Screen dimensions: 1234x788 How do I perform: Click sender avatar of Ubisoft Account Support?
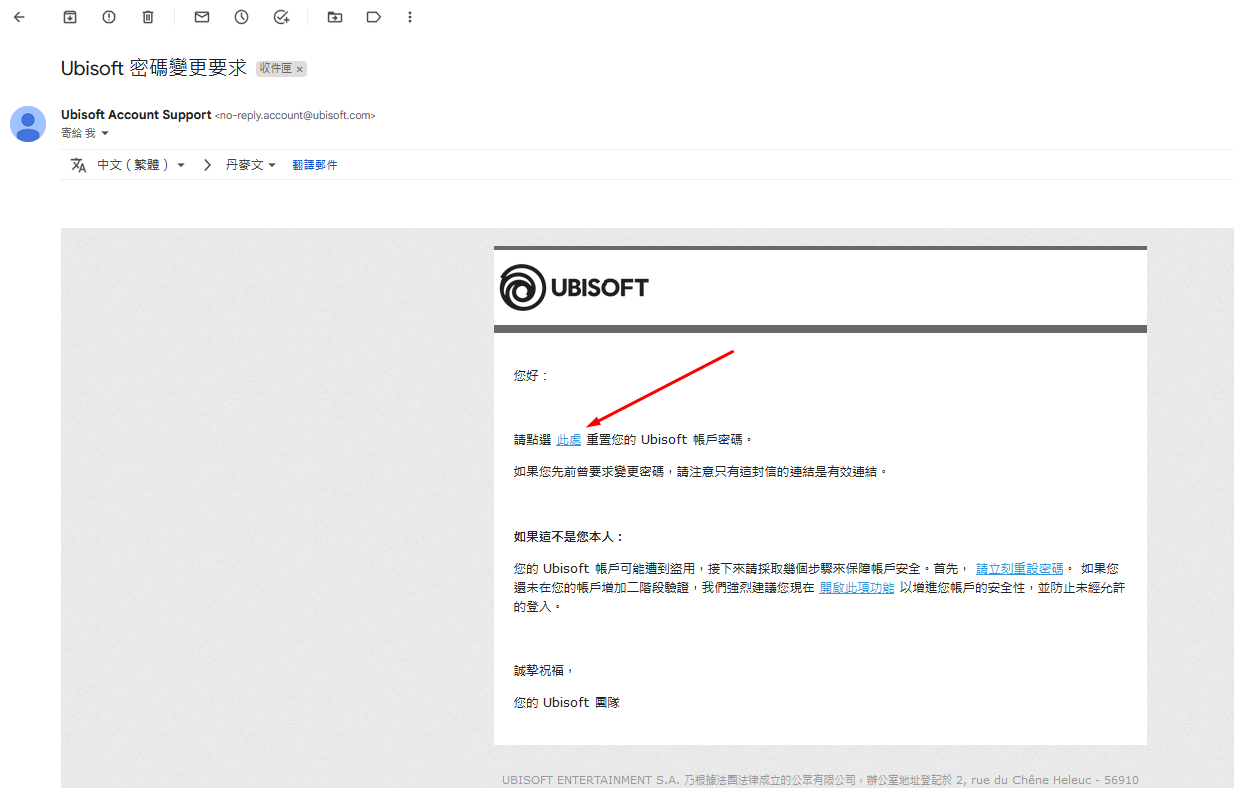coord(28,124)
